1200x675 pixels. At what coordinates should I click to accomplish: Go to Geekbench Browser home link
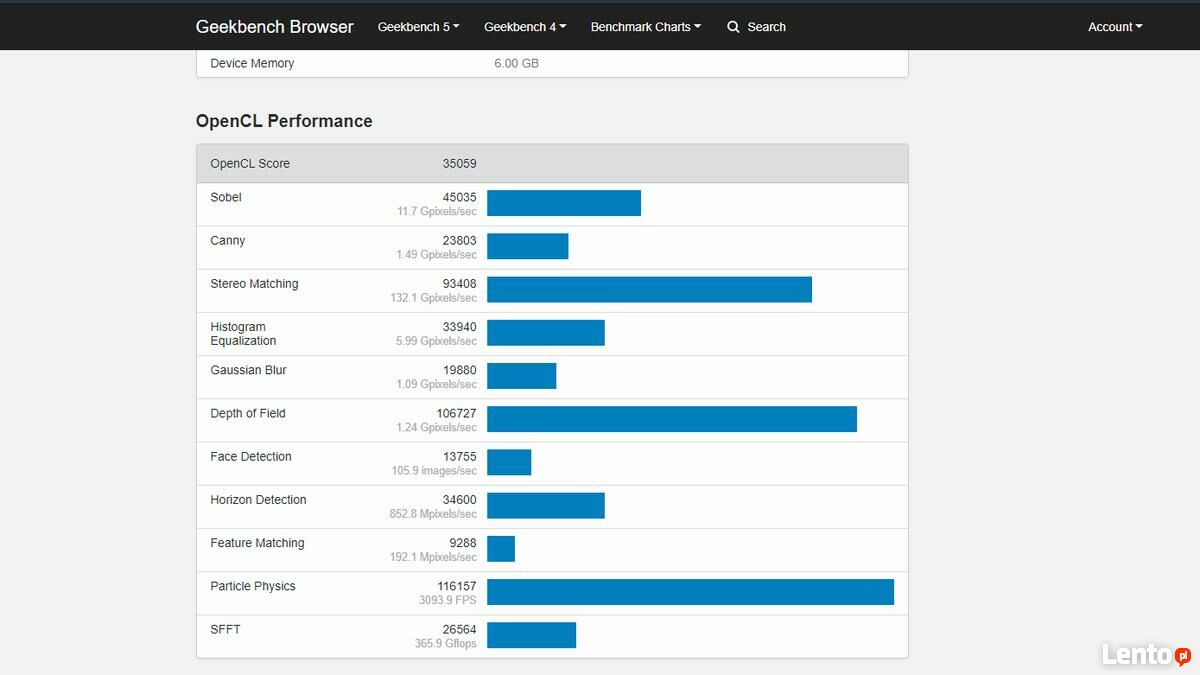pyautogui.click(x=274, y=27)
